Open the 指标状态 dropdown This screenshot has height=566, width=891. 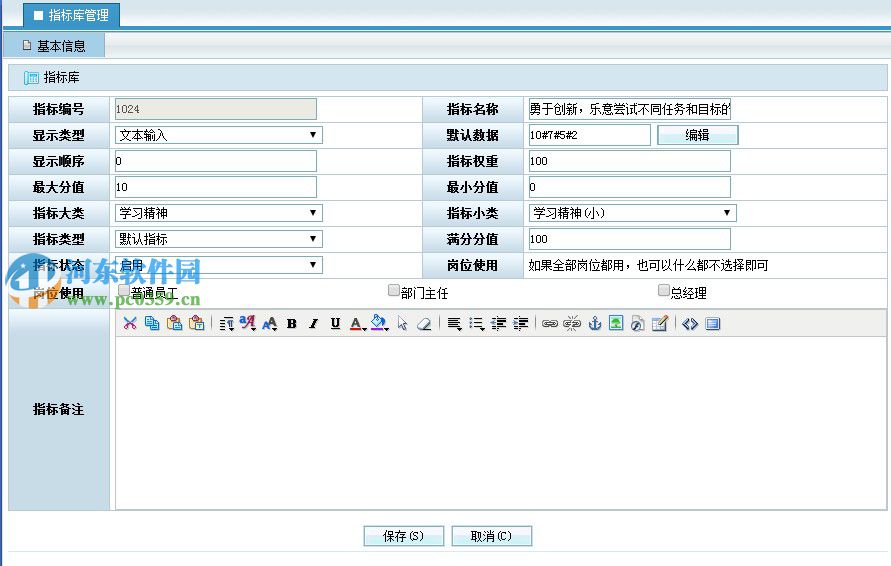pos(219,265)
